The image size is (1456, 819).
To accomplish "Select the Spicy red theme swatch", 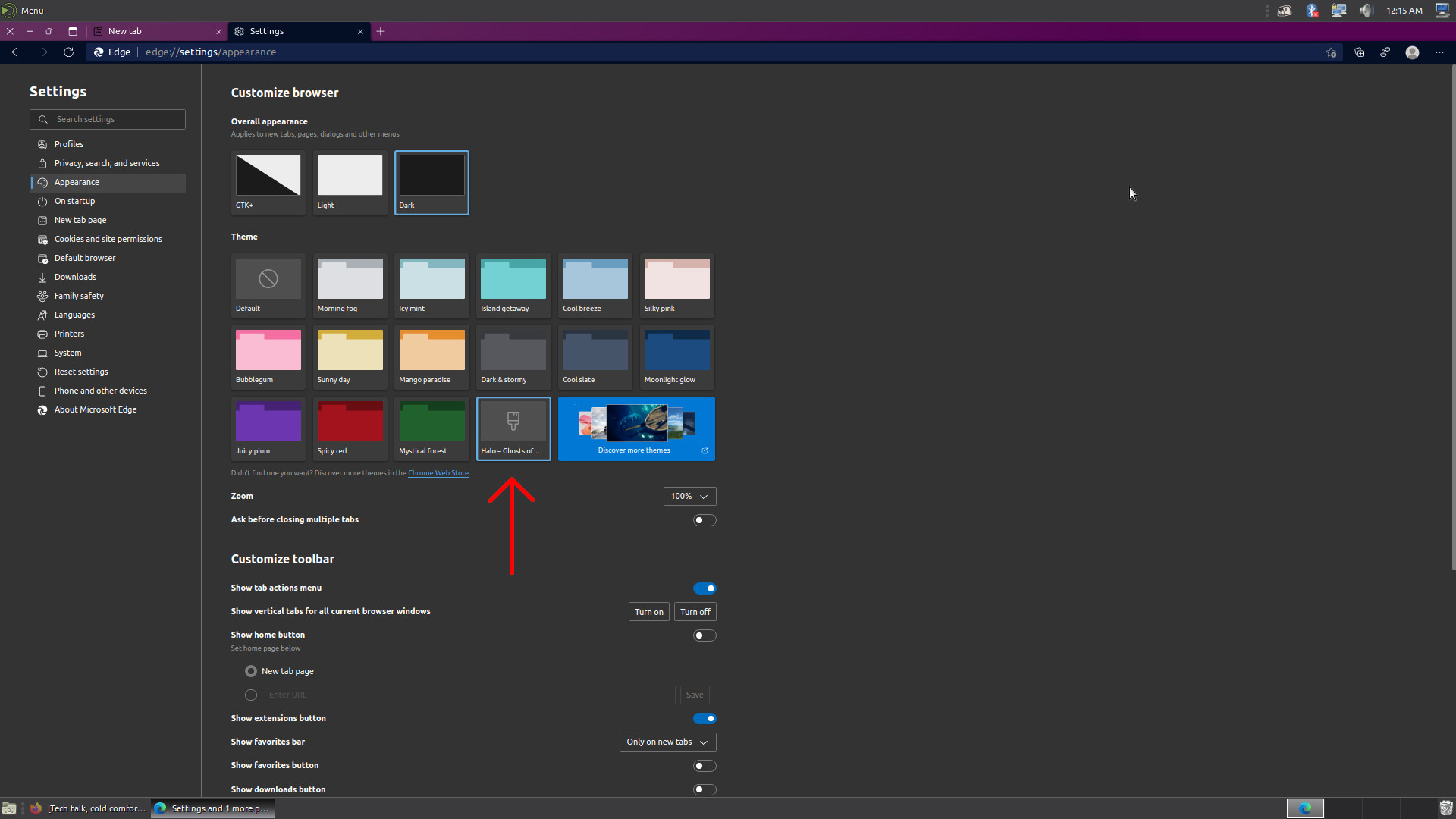I will pos(350,428).
